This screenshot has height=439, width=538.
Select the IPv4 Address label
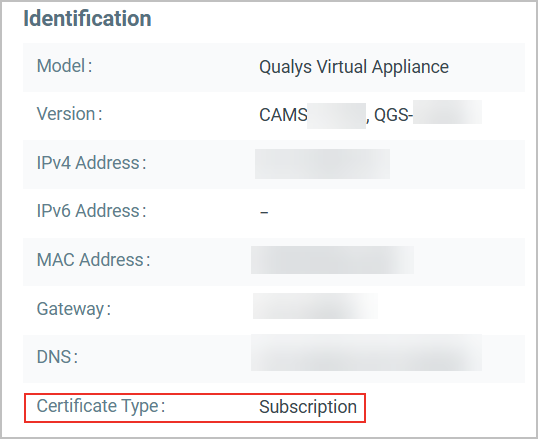click(x=91, y=163)
